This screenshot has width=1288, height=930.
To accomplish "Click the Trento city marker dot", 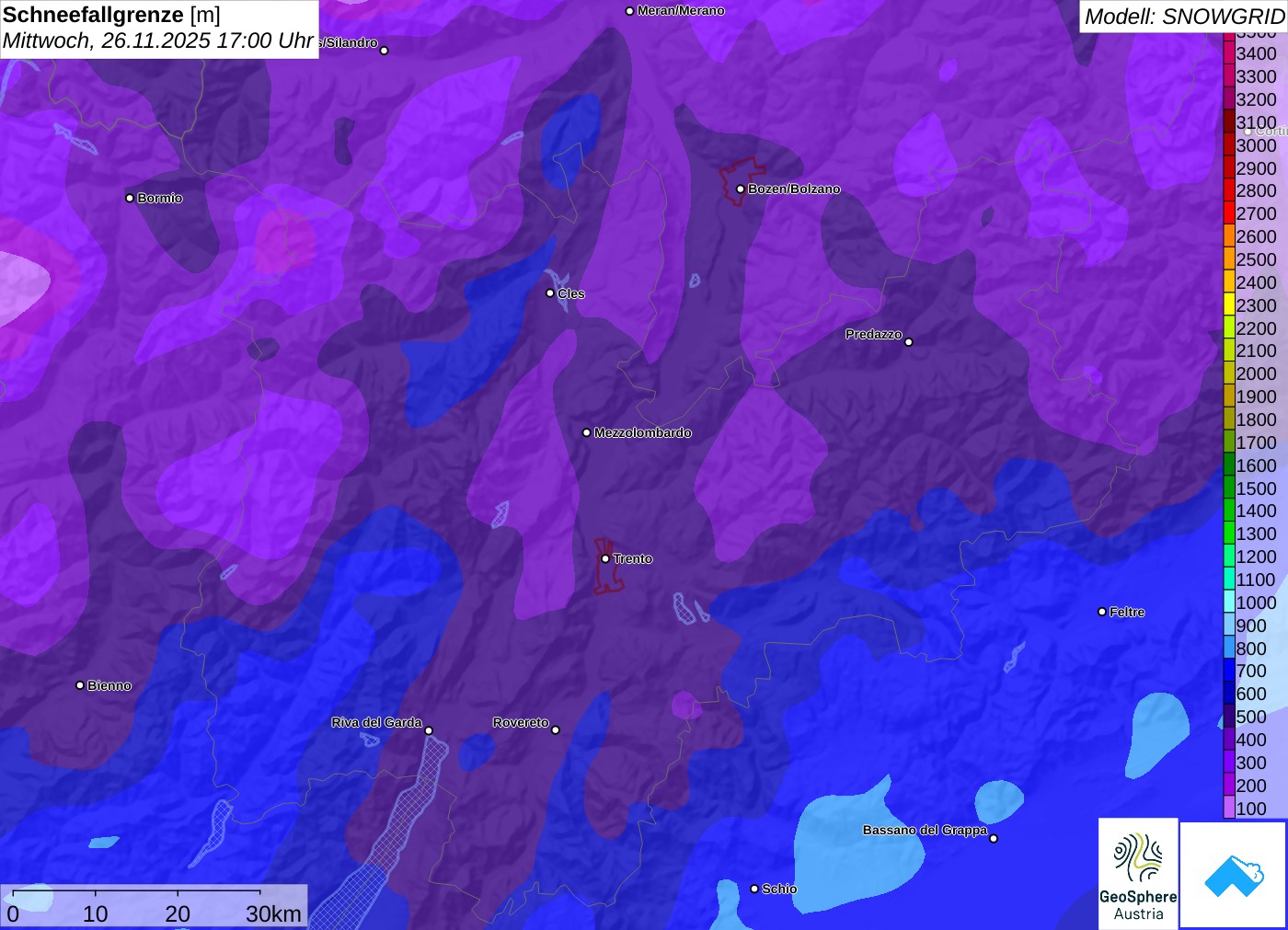I will pos(605,558).
